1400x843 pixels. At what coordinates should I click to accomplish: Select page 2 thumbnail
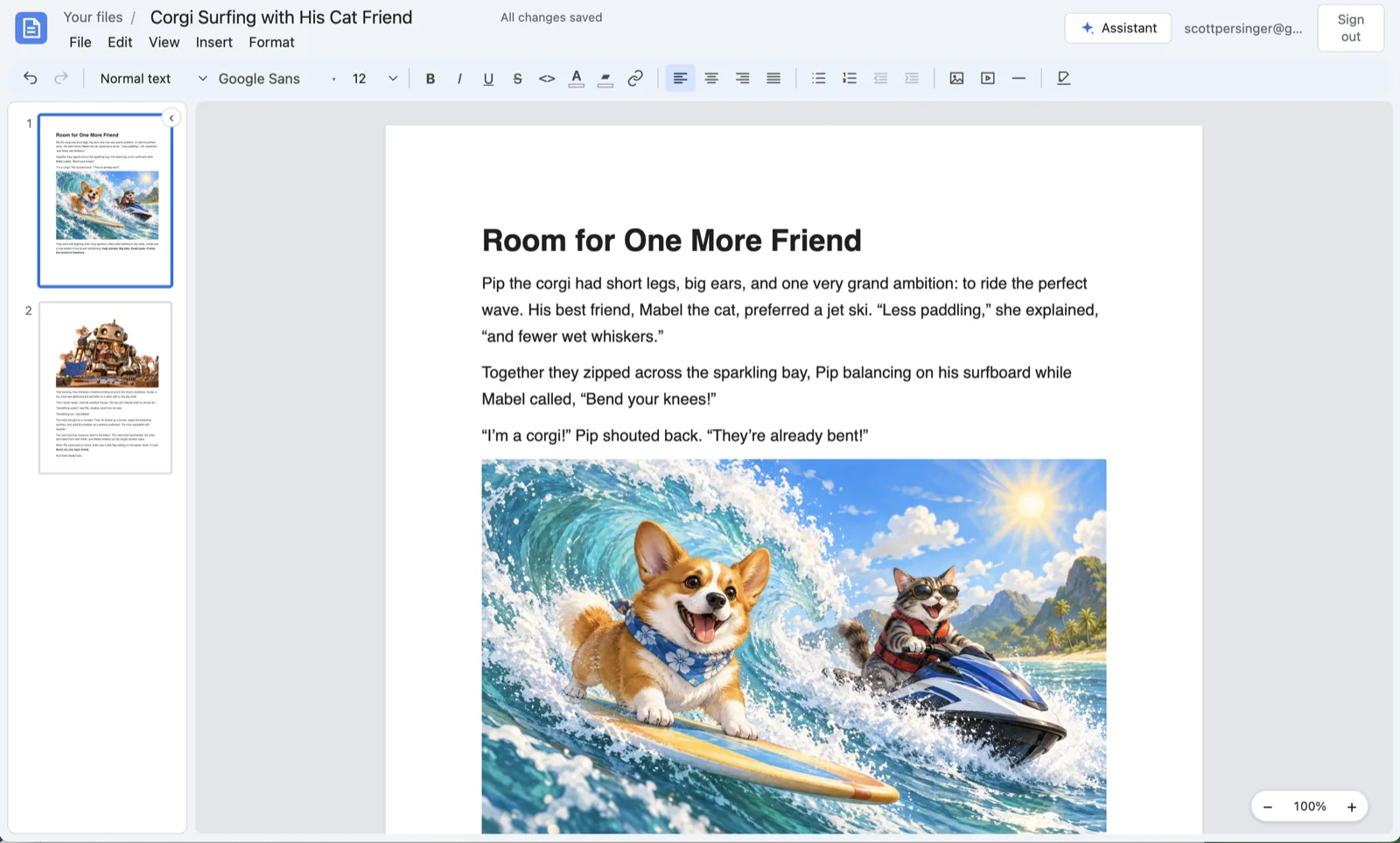(x=105, y=388)
